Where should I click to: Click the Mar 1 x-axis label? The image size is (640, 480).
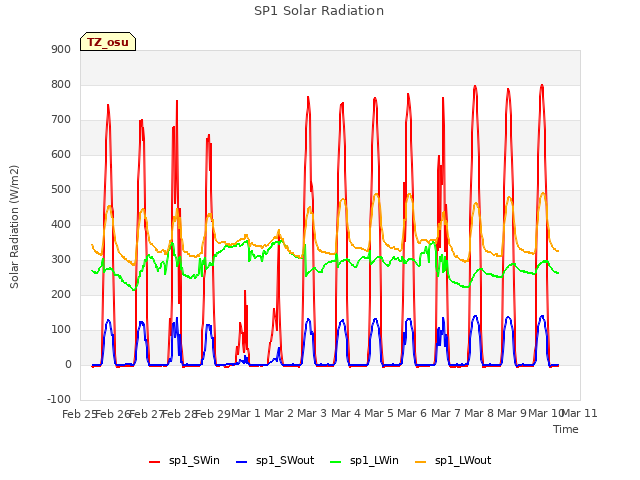tap(246, 414)
